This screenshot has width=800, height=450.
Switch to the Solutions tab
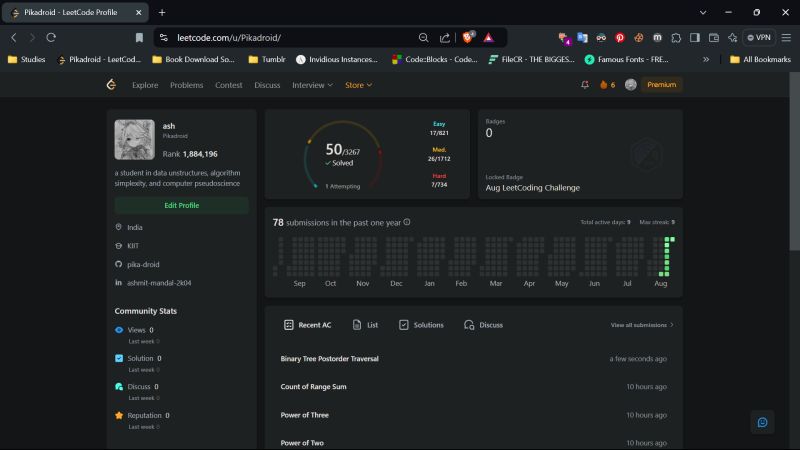pyautogui.click(x=421, y=325)
